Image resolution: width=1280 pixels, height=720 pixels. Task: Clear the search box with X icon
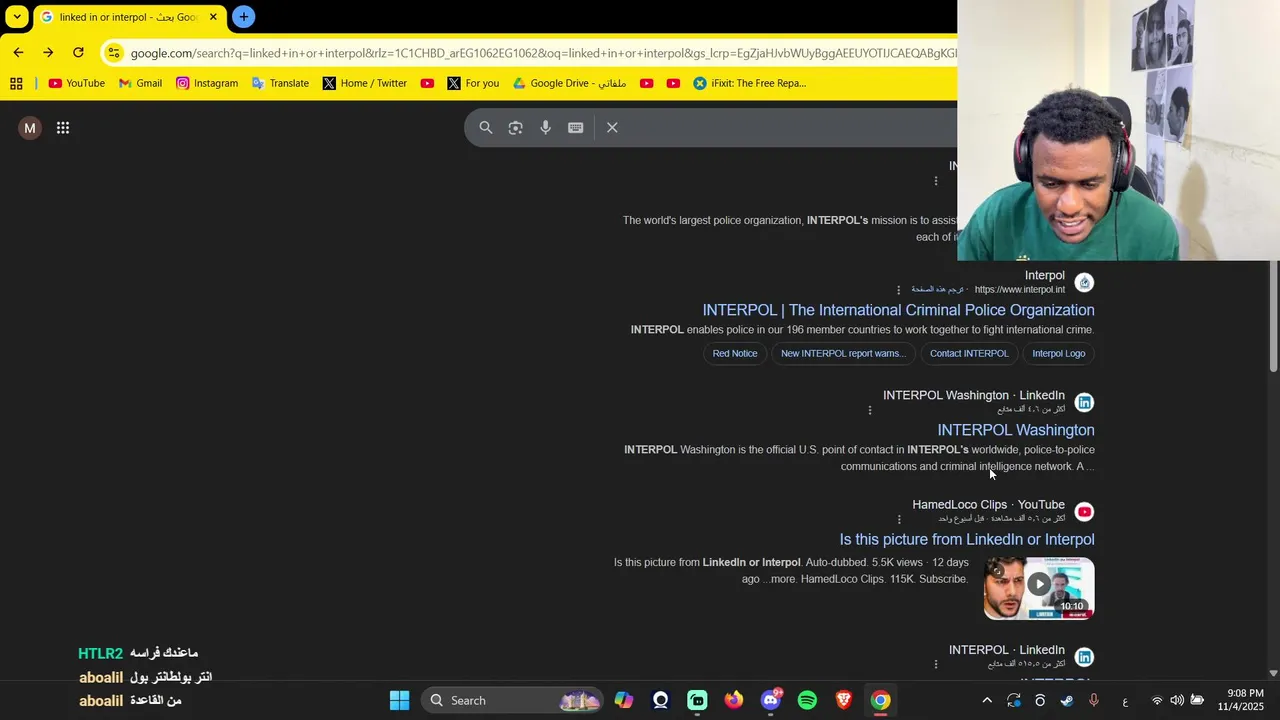point(612,128)
